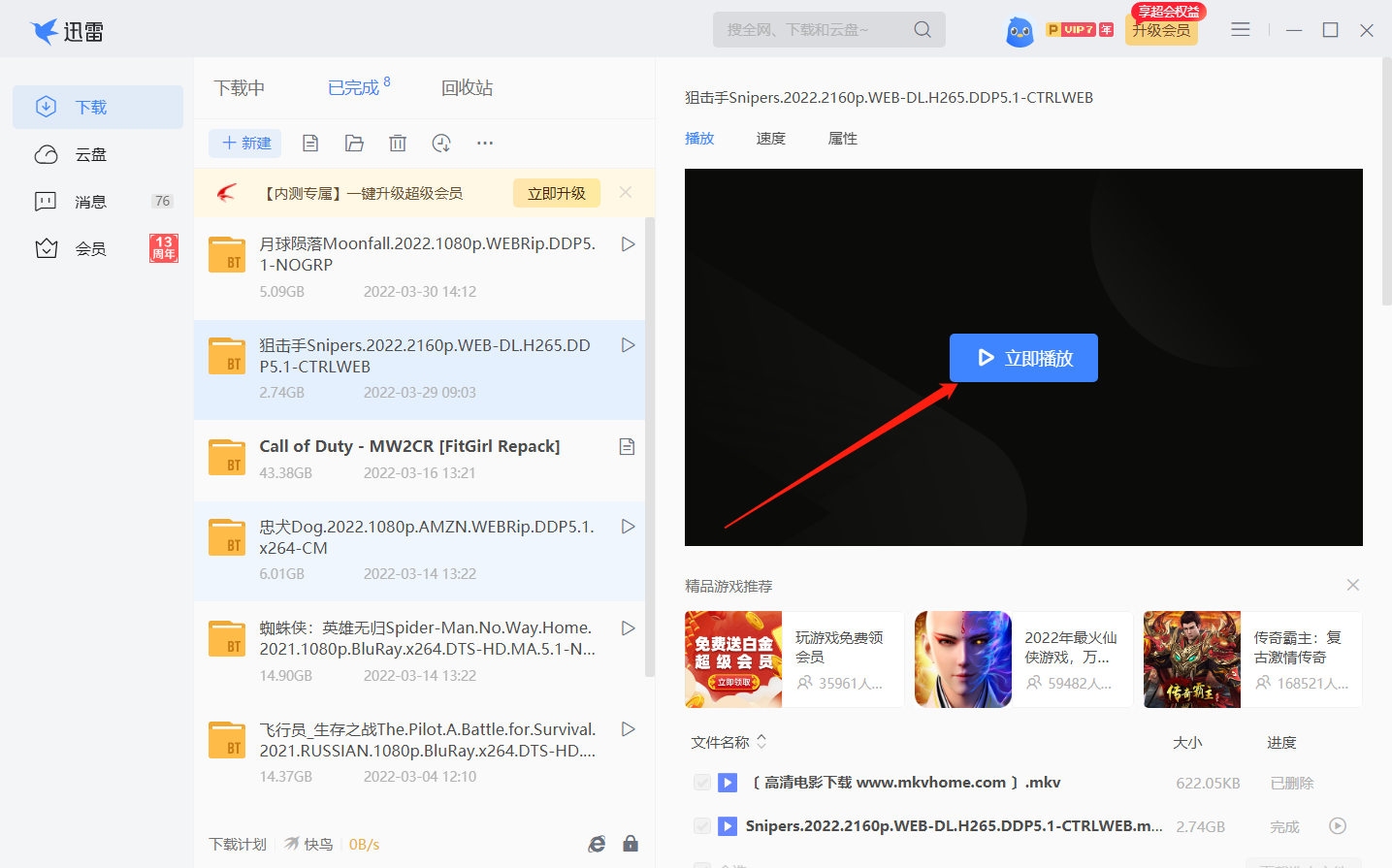Click the trash delete icon in toolbar
Viewport: 1392px width, 868px height.
coord(398,144)
